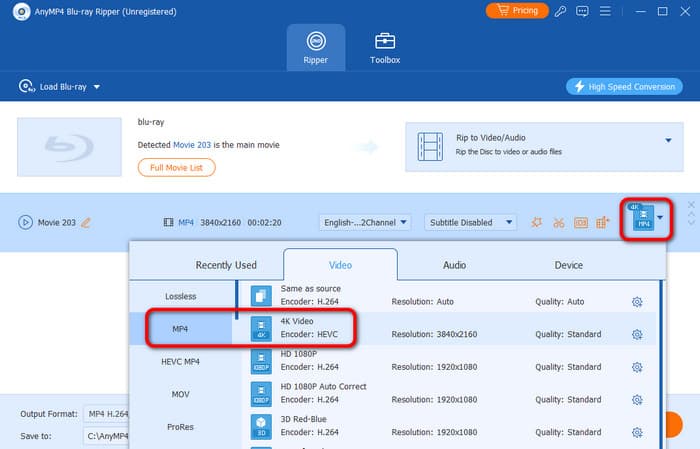The height and width of the screenshot is (449, 700).
Task: Click the edit metadata ID icon
Action: (x=581, y=222)
